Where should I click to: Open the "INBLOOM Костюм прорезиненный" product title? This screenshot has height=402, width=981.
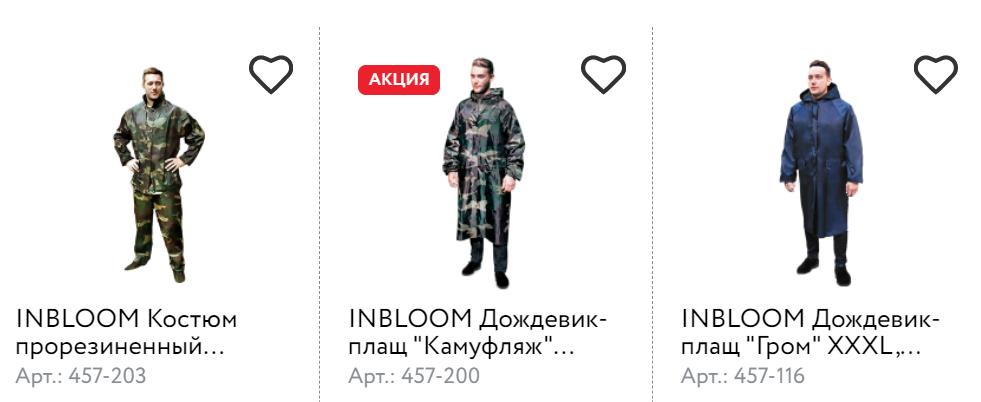(x=126, y=332)
